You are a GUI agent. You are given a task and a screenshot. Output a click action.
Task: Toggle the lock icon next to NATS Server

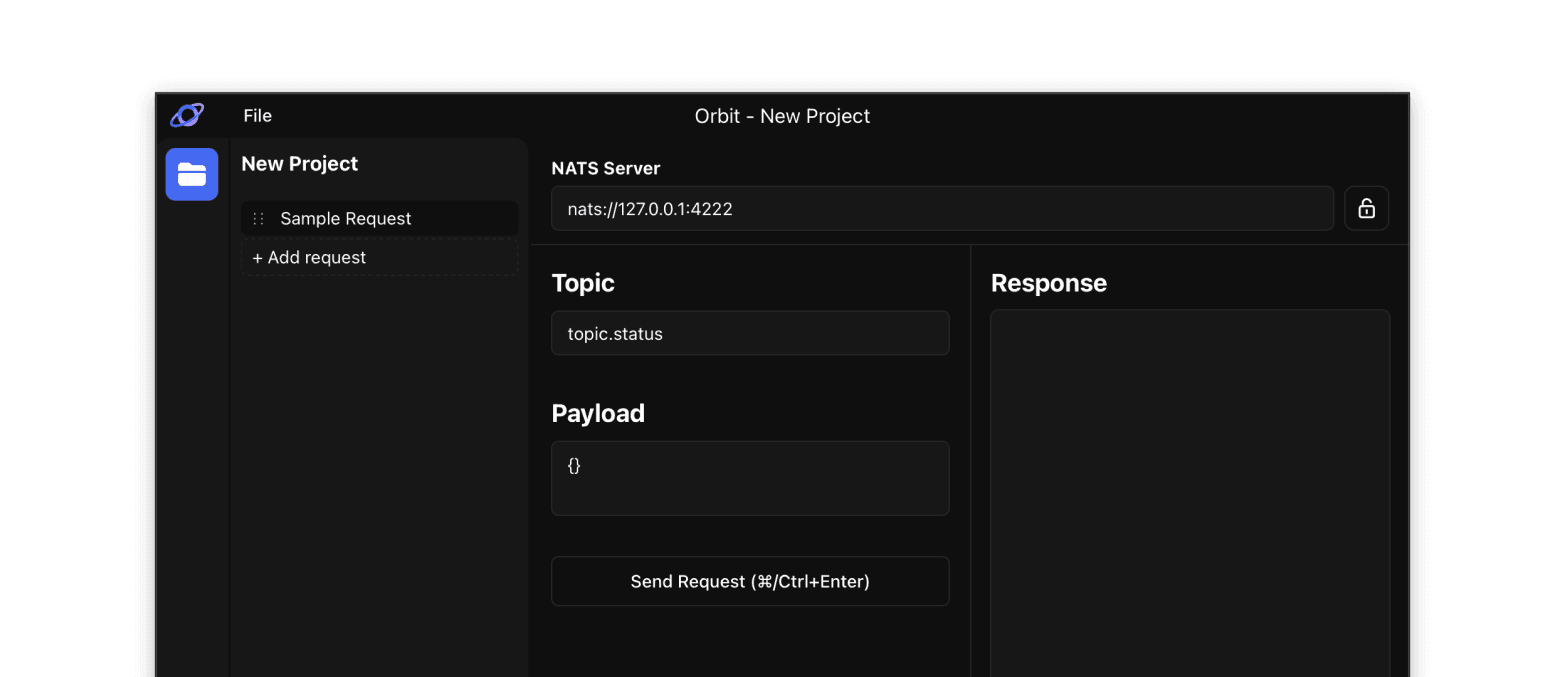(x=1366, y=208)
